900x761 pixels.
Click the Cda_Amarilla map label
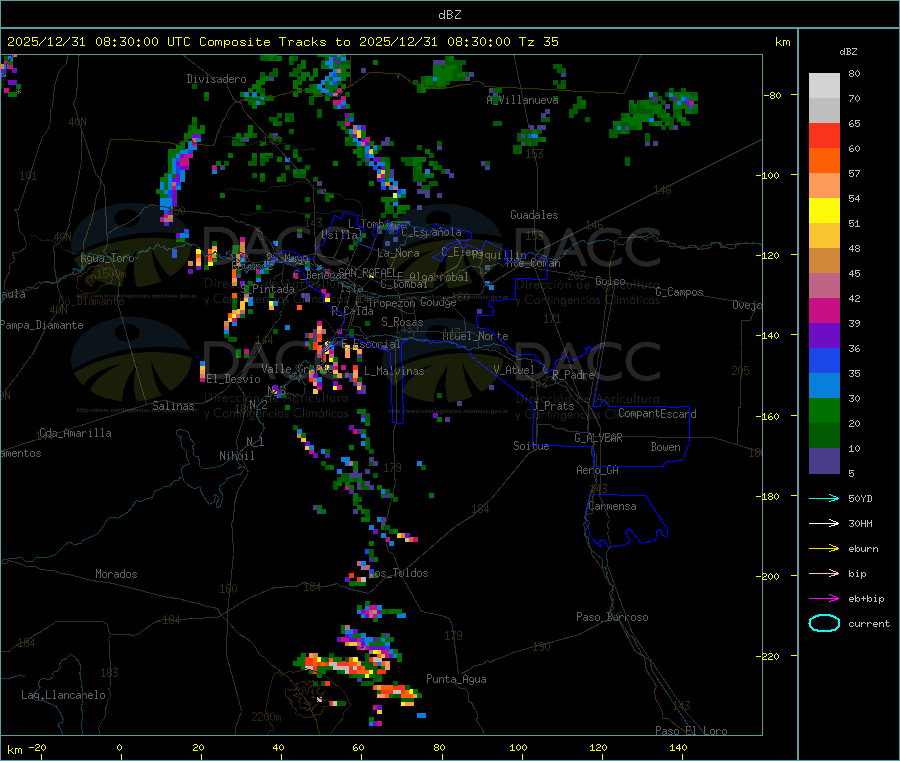point(75,433)
